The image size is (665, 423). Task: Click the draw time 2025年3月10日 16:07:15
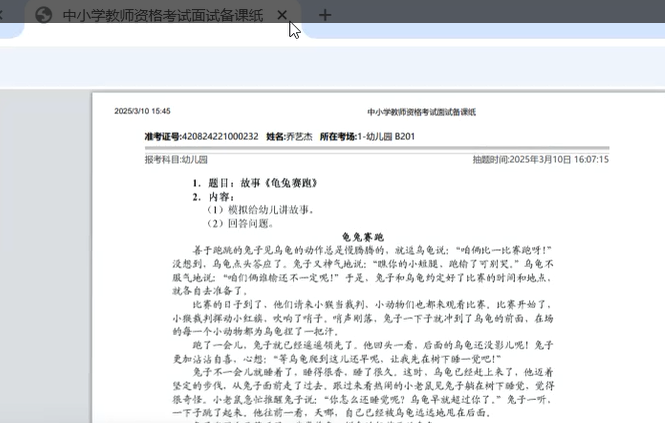point(559,160)
